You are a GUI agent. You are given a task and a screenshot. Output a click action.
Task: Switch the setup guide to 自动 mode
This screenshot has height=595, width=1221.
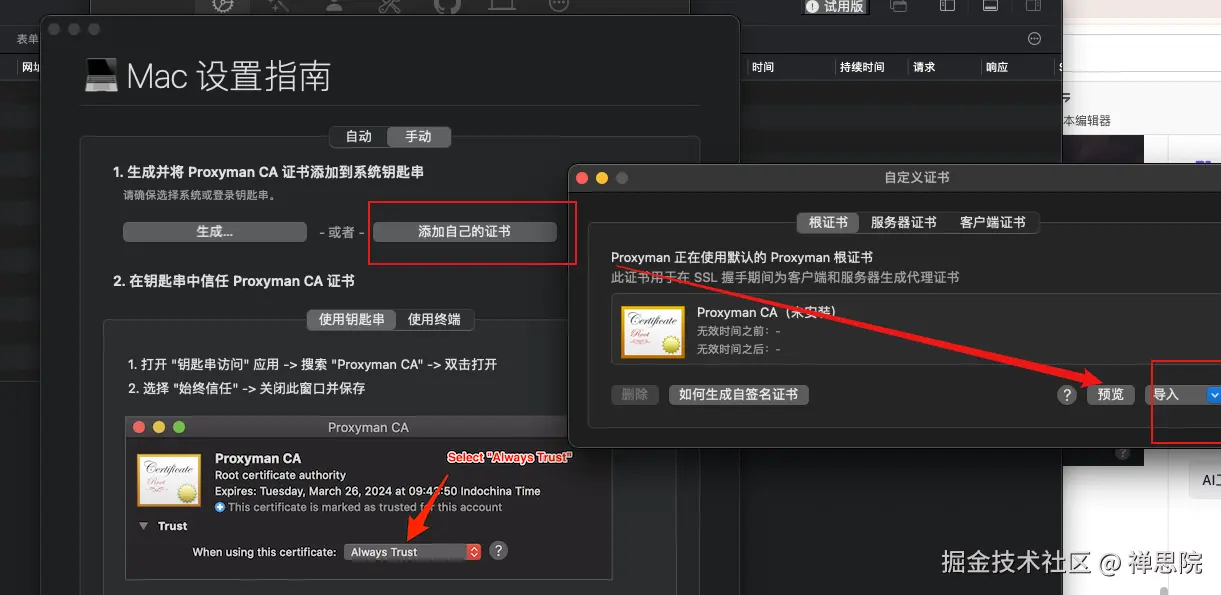tap(357, 137)
